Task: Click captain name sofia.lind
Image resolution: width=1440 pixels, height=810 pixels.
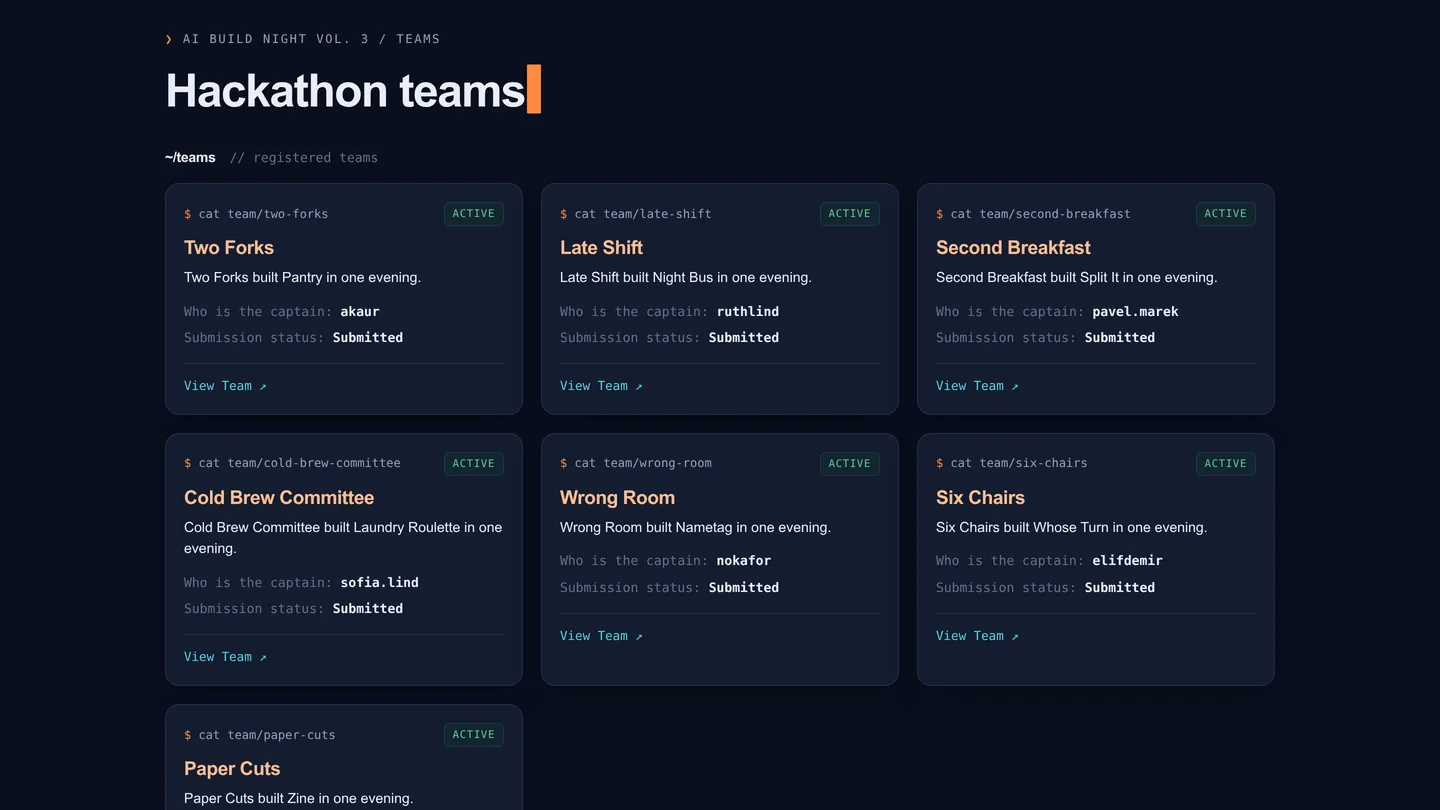Action: click(x=380, y=582)
